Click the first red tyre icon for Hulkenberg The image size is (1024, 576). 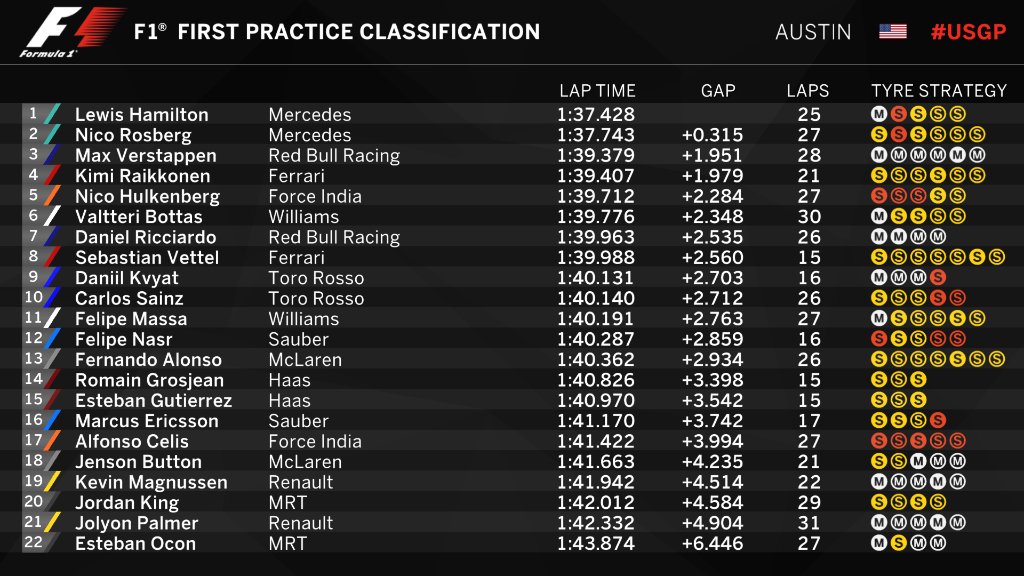879,196
